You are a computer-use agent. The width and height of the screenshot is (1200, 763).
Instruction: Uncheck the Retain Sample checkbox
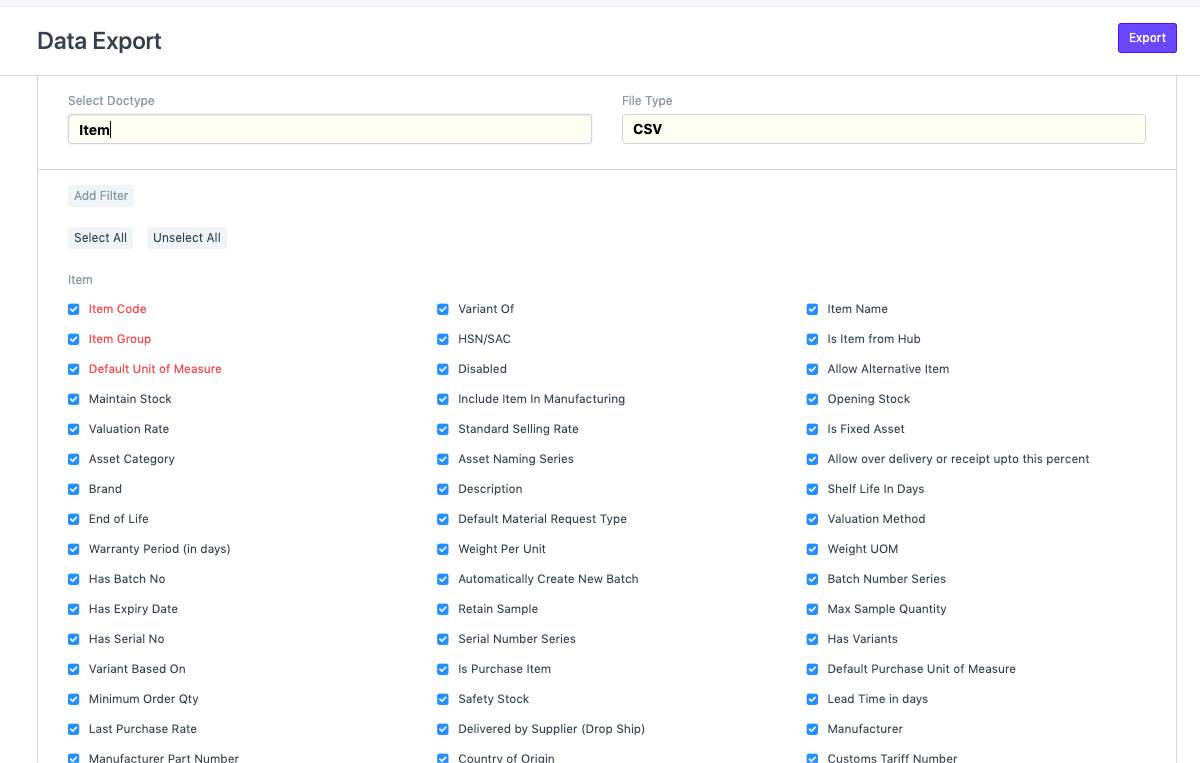coord(443,610)
